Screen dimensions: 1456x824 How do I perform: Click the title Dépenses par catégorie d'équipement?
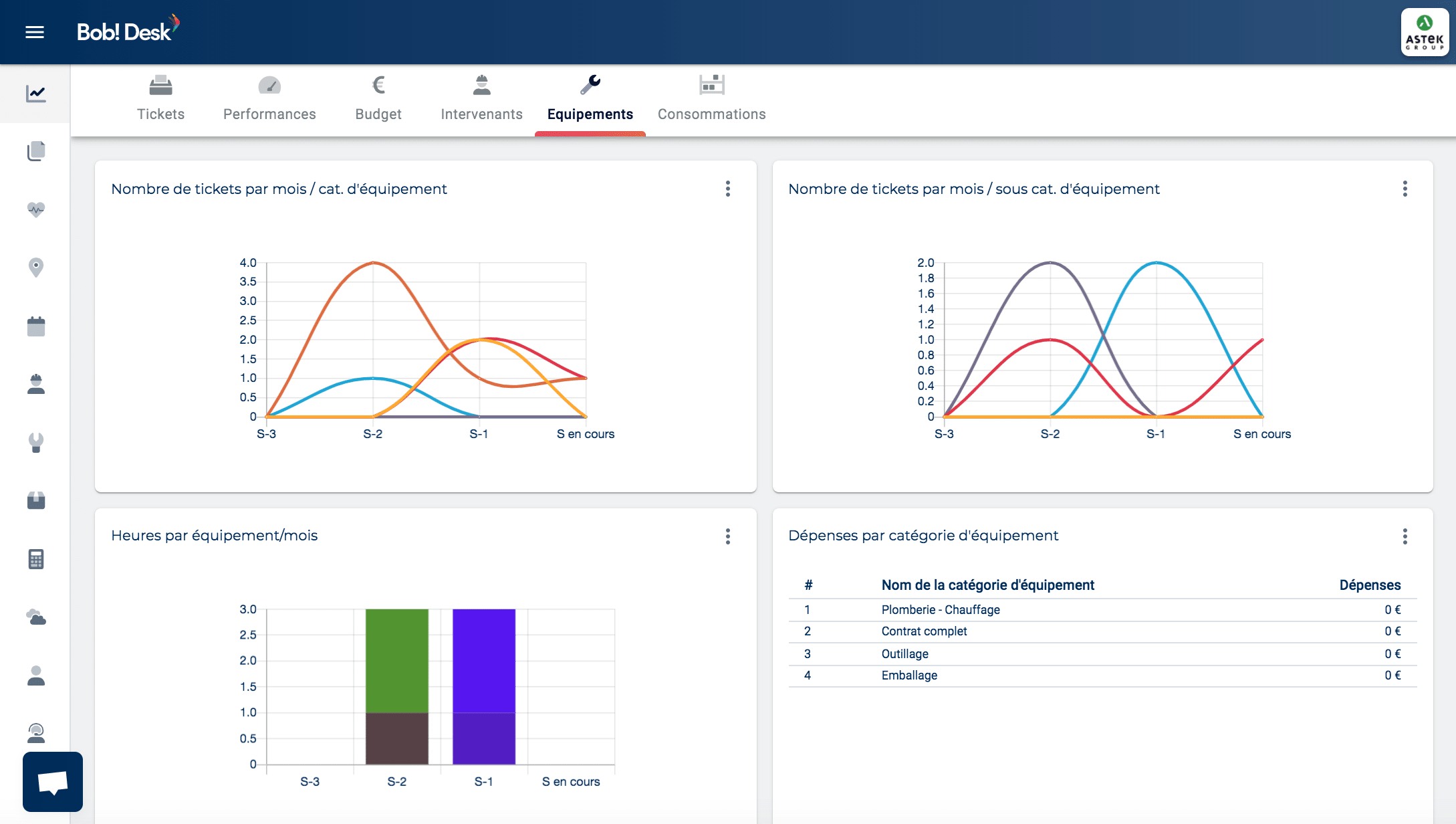click(923, 536)
